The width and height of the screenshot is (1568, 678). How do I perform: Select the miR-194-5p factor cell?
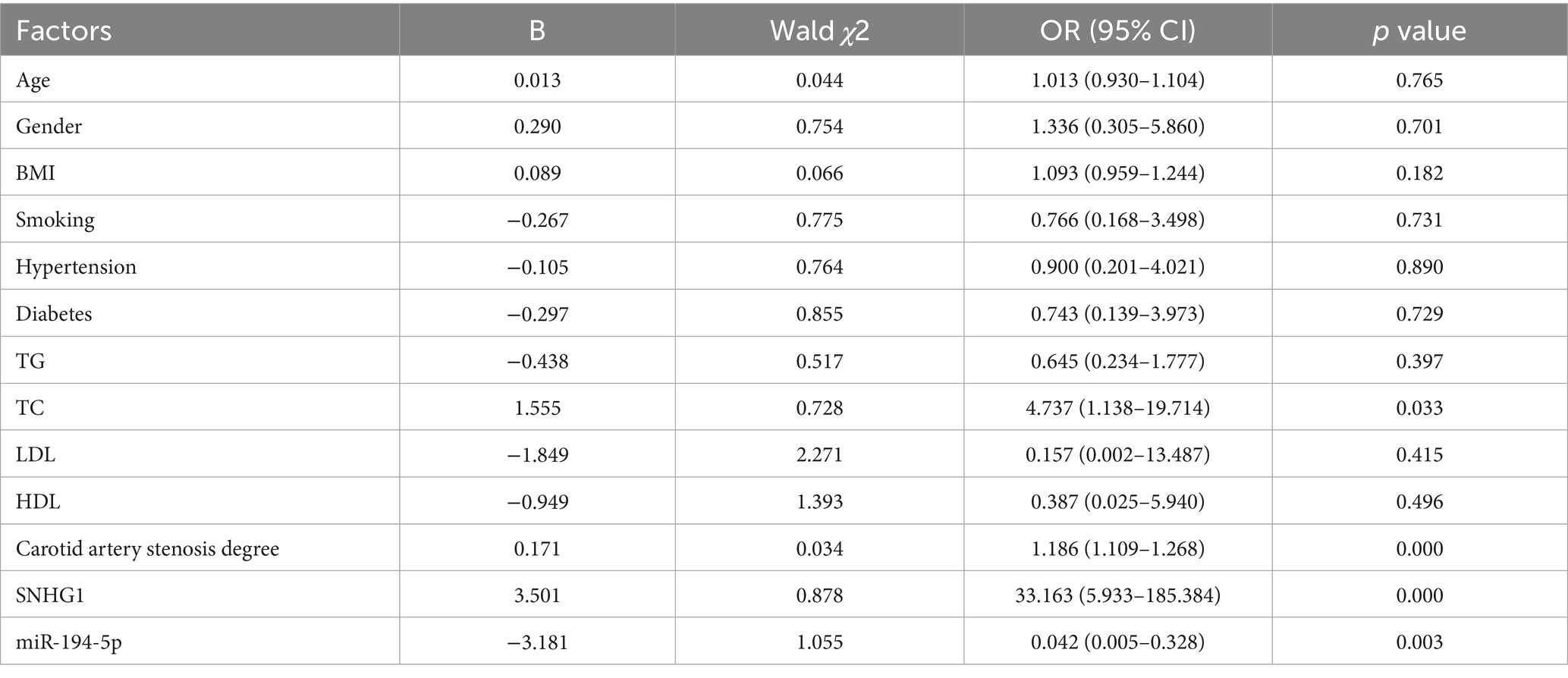coord(69,643)
